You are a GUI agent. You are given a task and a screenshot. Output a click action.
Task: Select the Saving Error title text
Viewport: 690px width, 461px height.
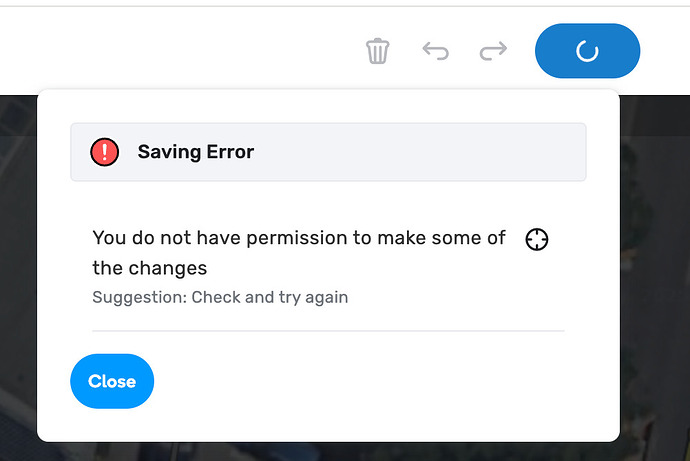196,152
